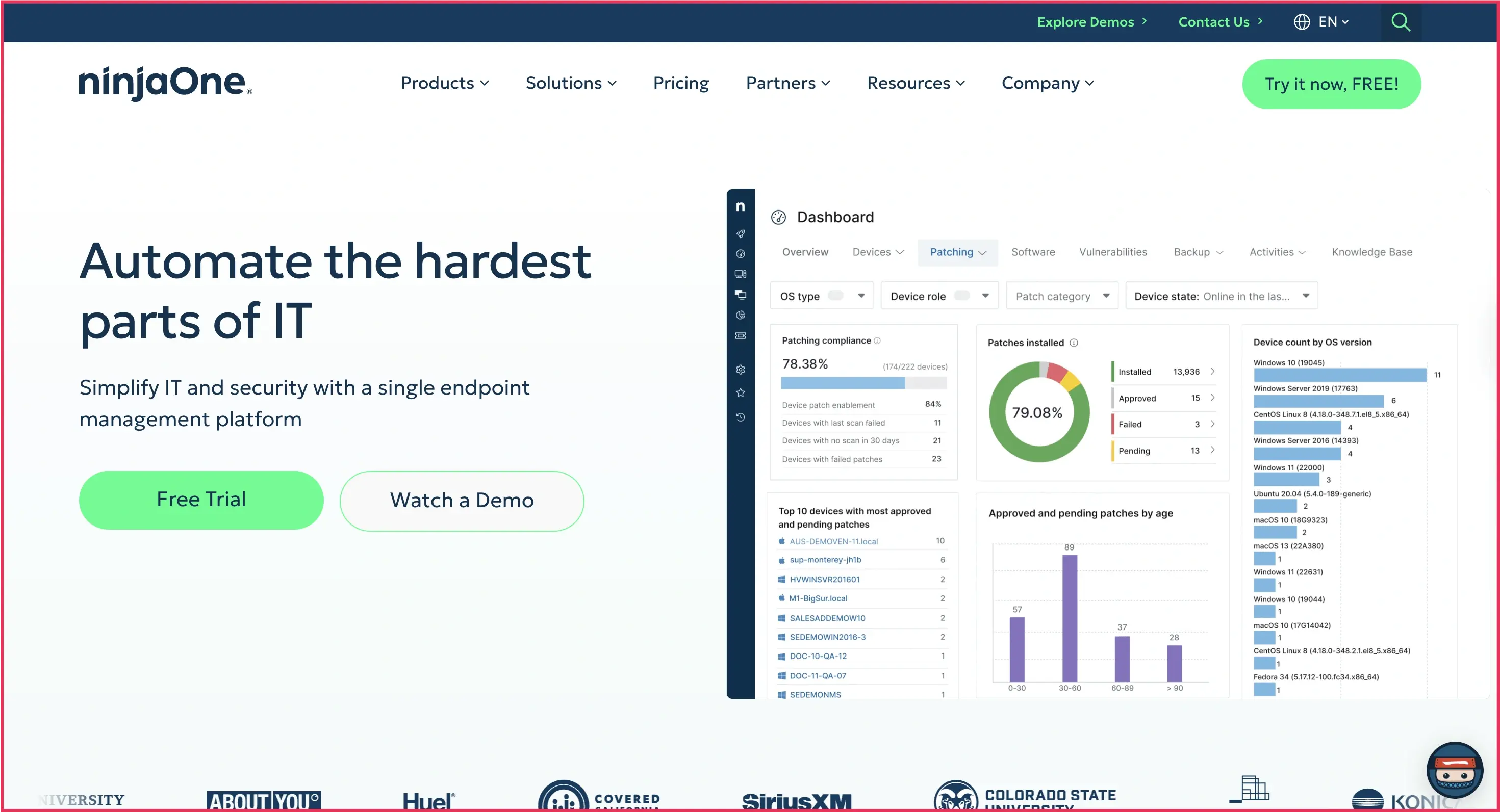Click the pie chart reporting sidebar icon
Screen dimensions: 1500x812
pyautogui.click(x=740, y=315)
